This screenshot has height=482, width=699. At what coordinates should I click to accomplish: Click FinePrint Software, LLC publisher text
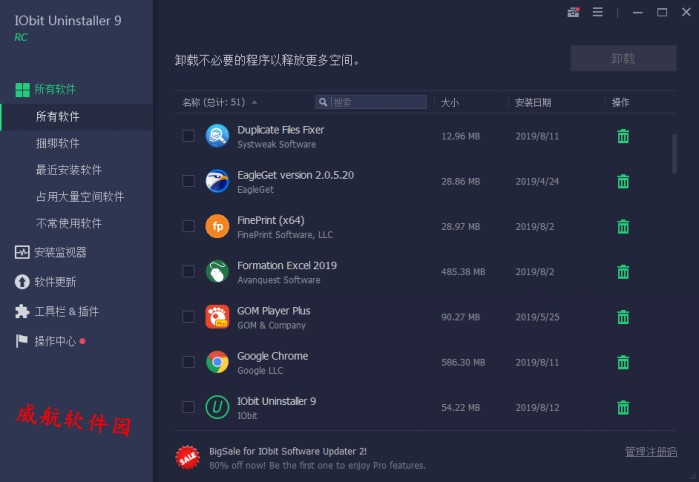[x=285, y=235]
